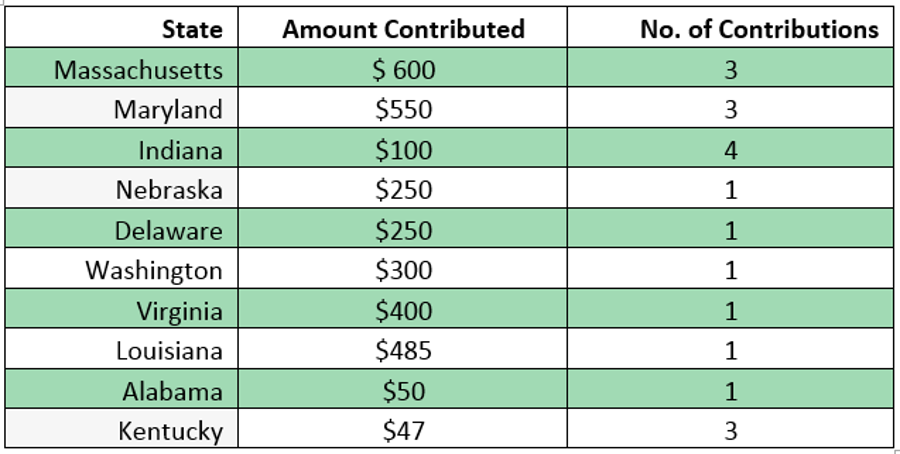
Task: Select the $550 amount for Maryland
Action: pos(404,110)
